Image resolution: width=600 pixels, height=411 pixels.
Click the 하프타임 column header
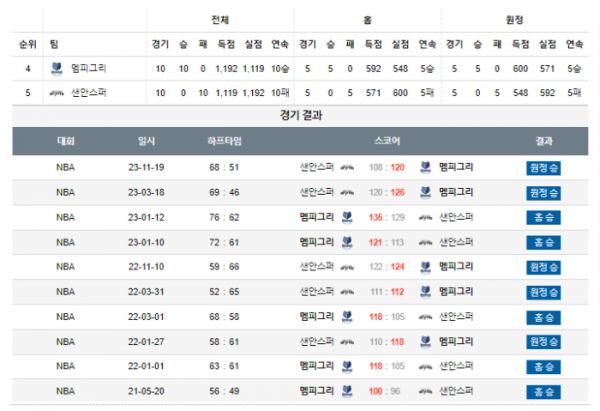[224, 141]
